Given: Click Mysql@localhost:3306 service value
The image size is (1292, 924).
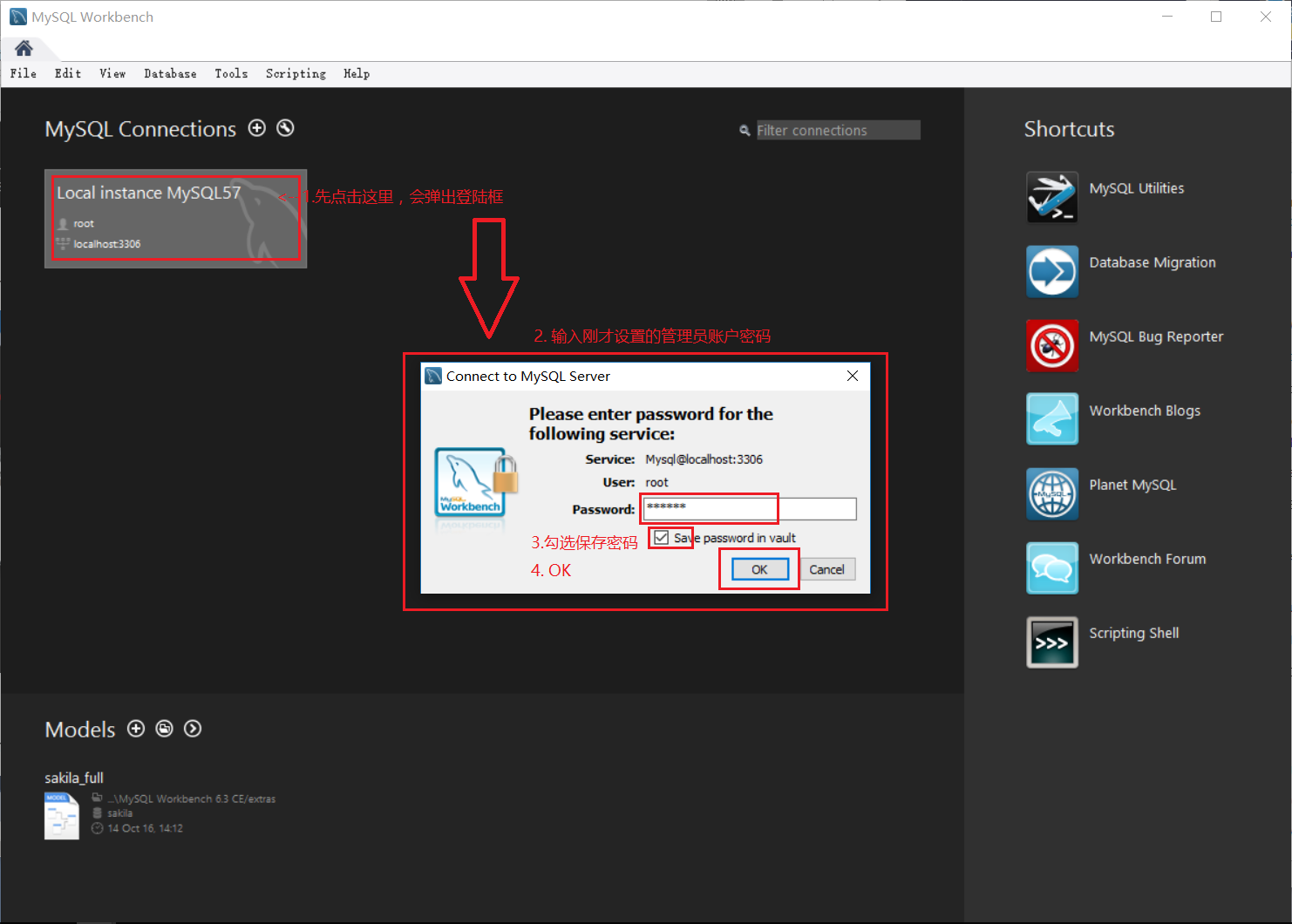Looking at the screenshot, I should (x=704, y=459).
